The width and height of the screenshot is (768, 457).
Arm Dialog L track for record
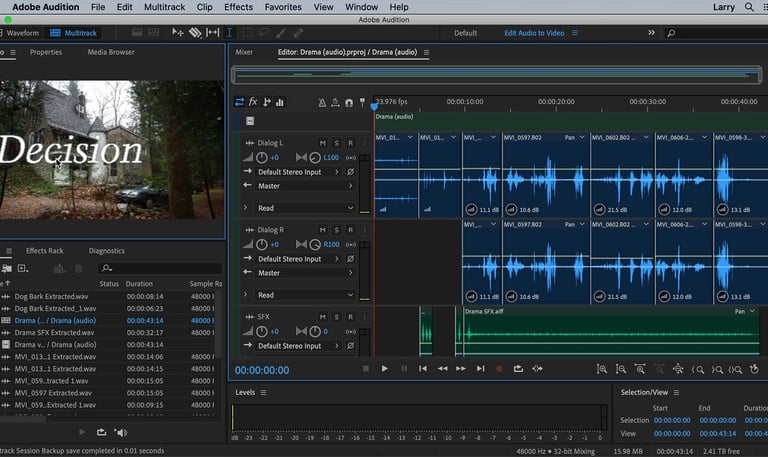tap(351, 143)
